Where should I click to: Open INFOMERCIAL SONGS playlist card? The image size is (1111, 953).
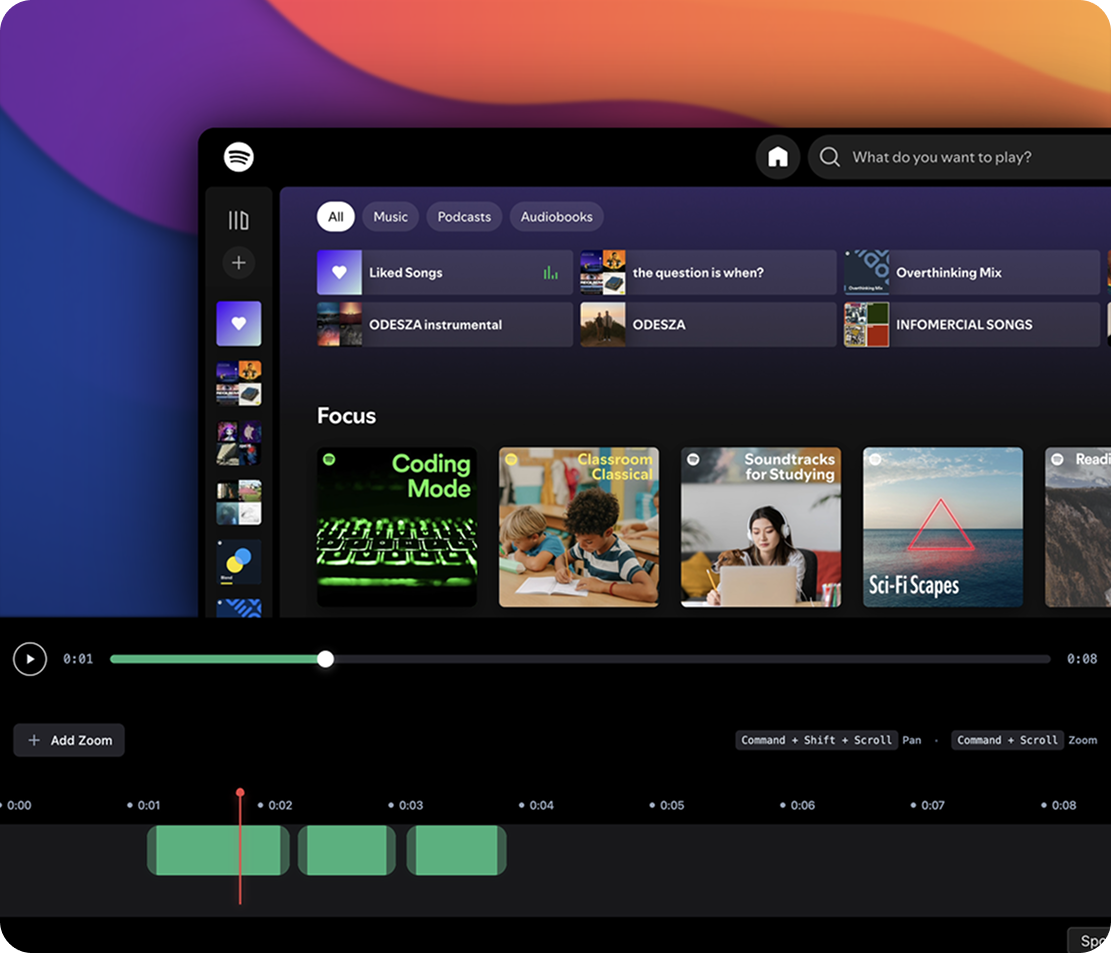pos(971,325)
